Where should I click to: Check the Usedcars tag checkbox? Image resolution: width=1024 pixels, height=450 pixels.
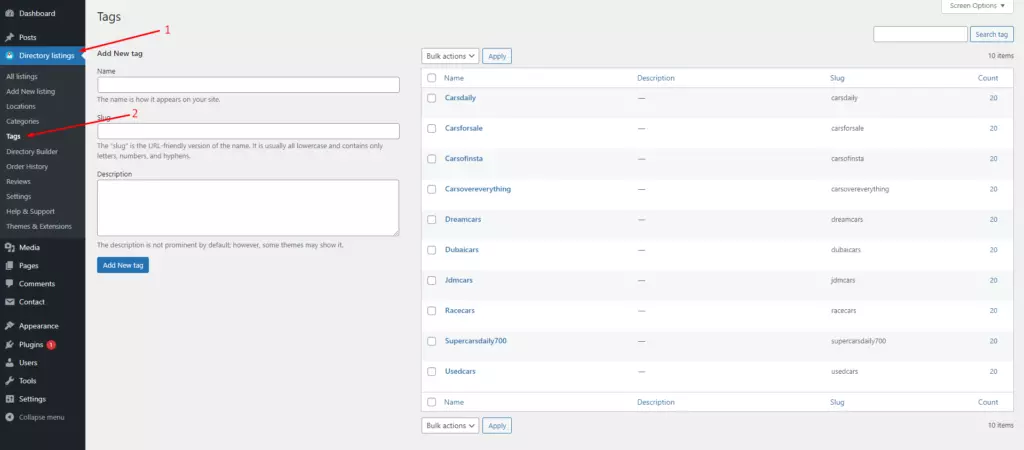[x=432, y=372]
